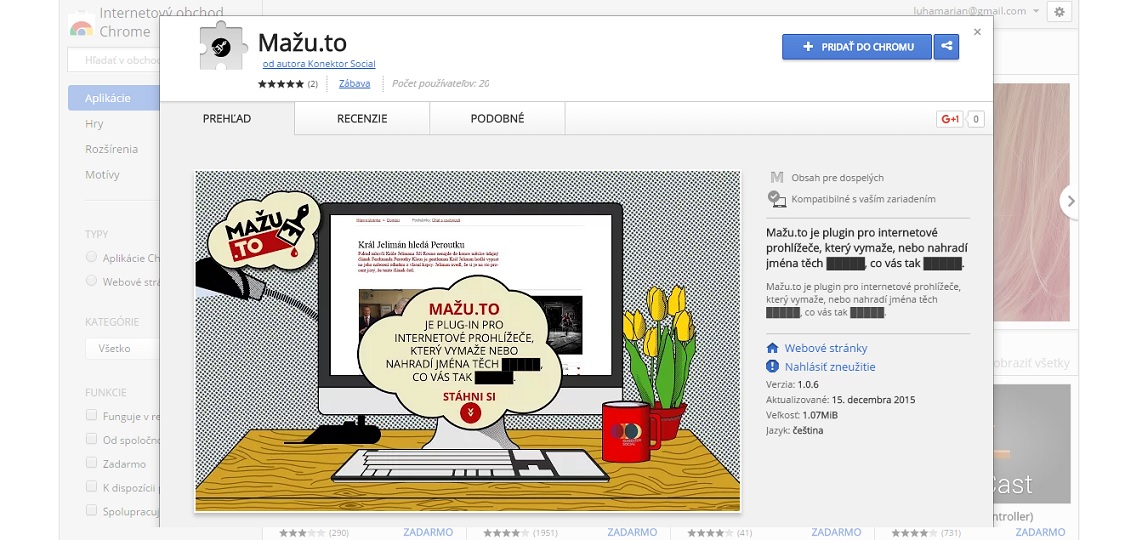1142x540 pixels.
Task: Select the Aplikácie Chrome radio button
Action: 92,258
